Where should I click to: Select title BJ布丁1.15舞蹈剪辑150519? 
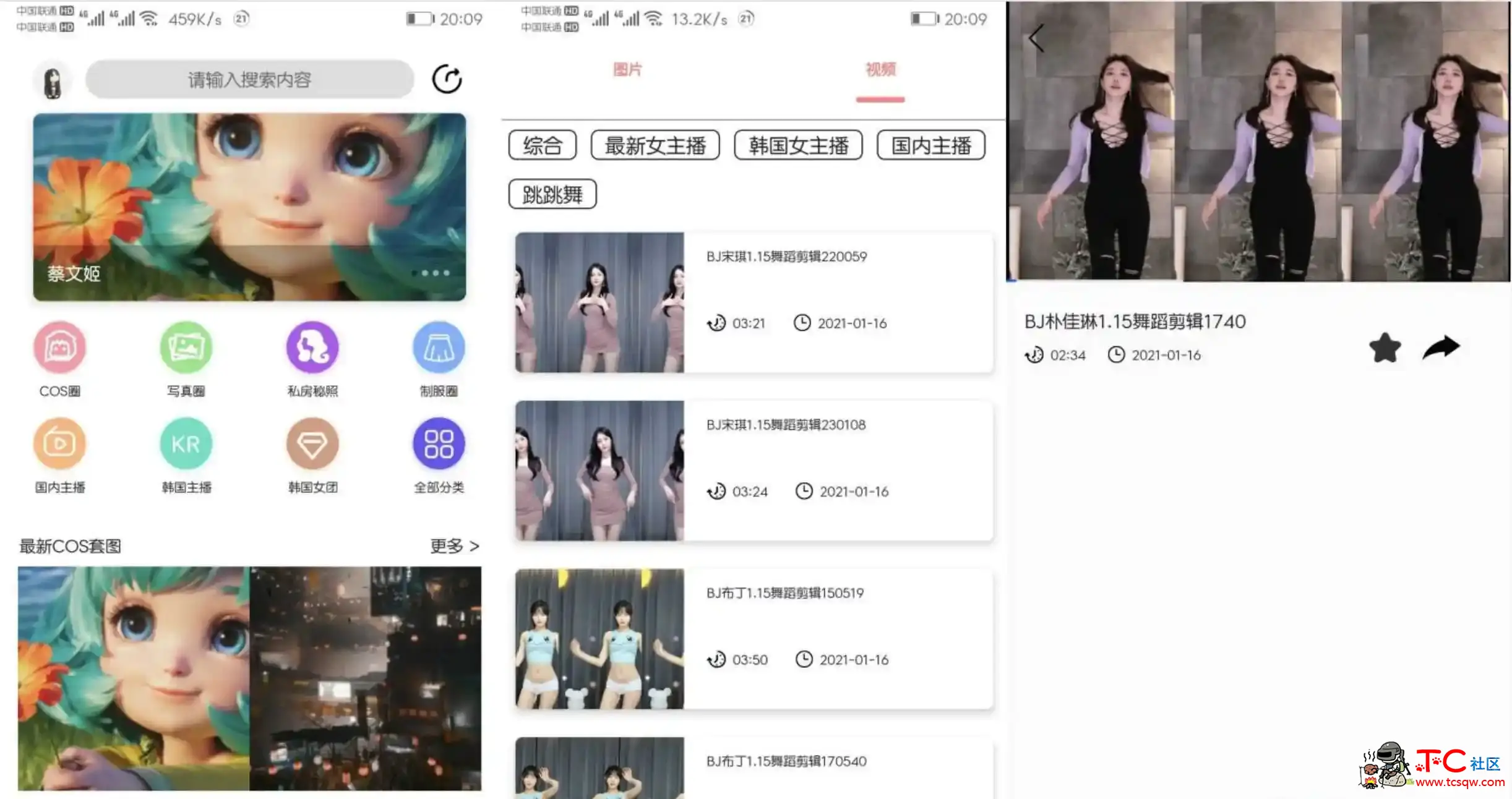785,593
